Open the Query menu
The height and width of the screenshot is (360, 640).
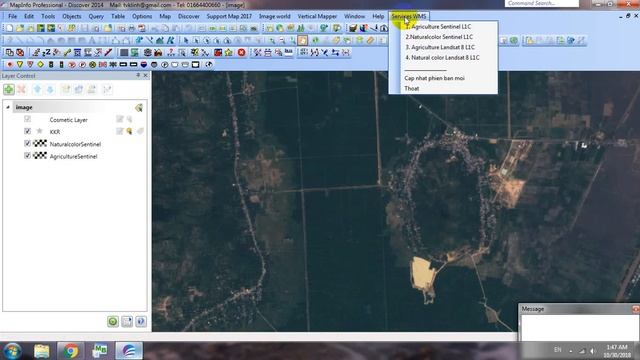[96, 16]
